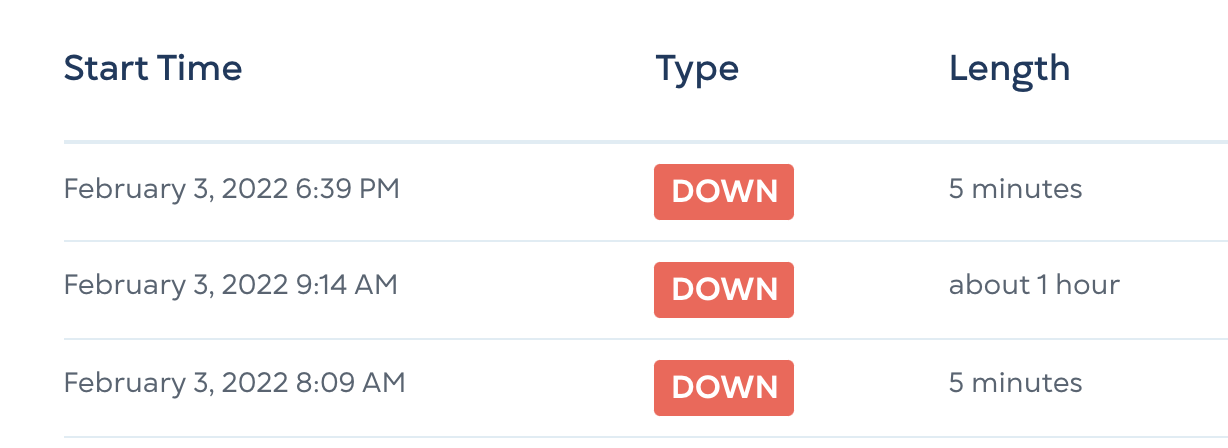Click the DOWN badge for the 9:14 AM incident
The image size is (1228, 448).
724,289
